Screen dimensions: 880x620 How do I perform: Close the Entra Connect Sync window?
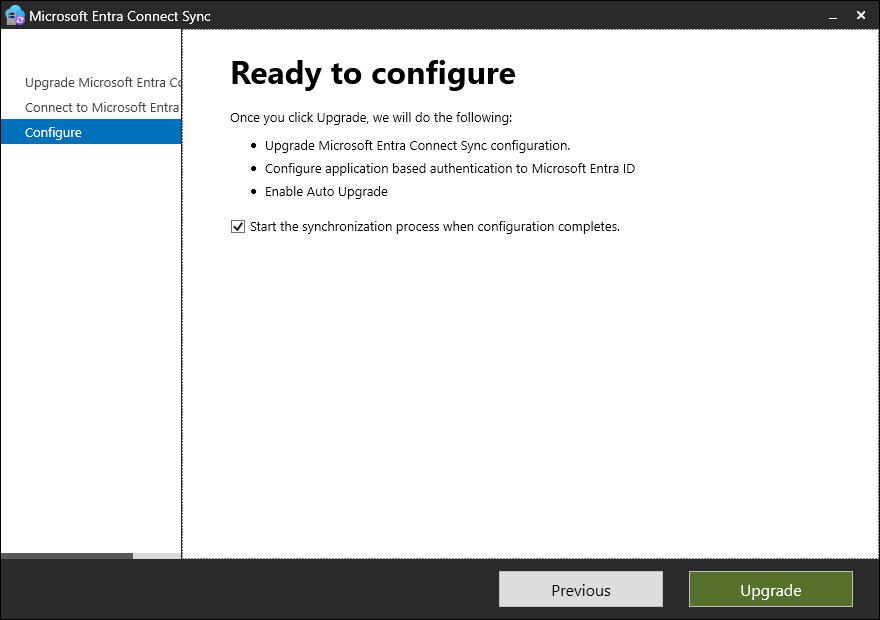click(x=861, y=16)
